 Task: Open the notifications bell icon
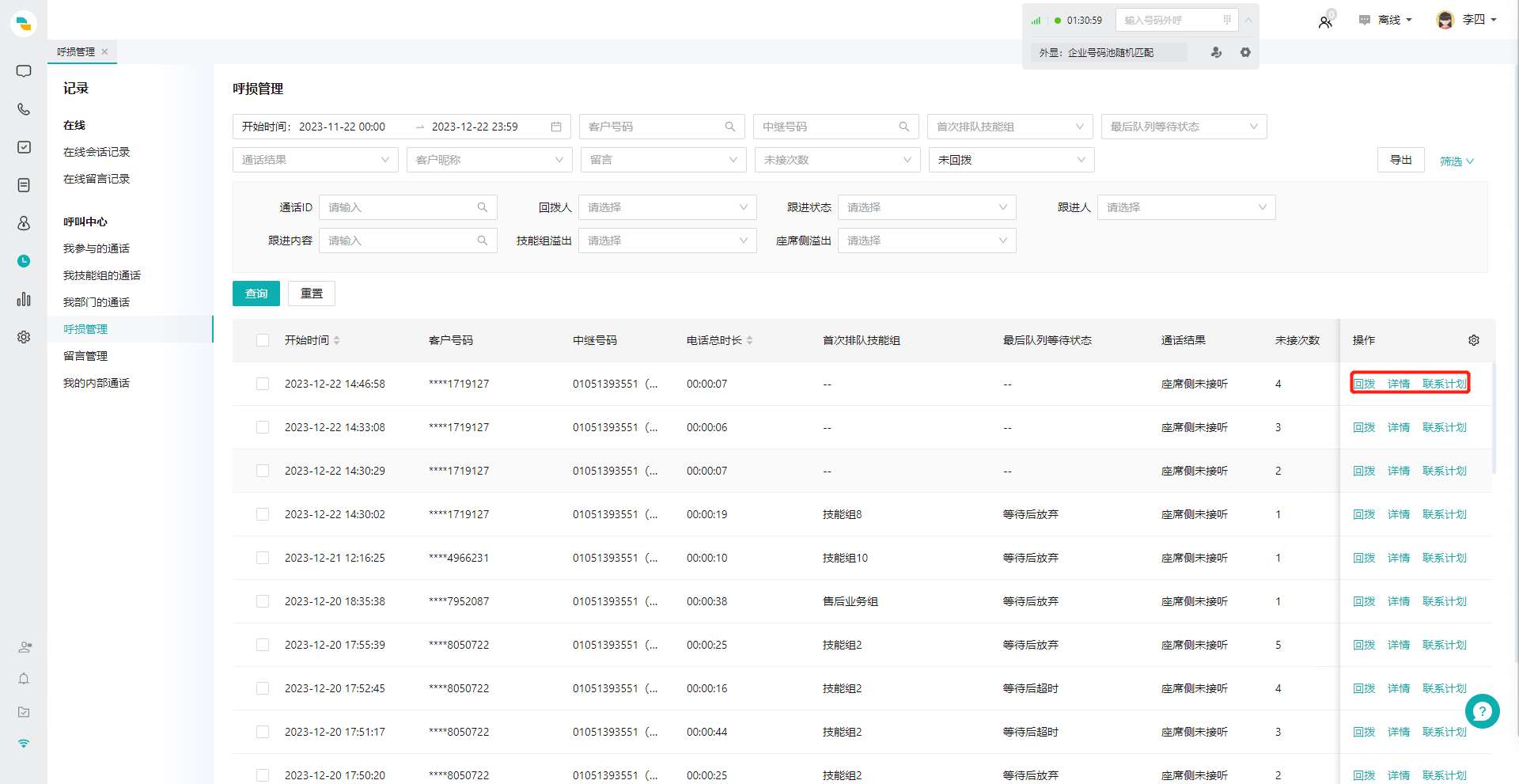pyautogui.click(x=24, y=679)
